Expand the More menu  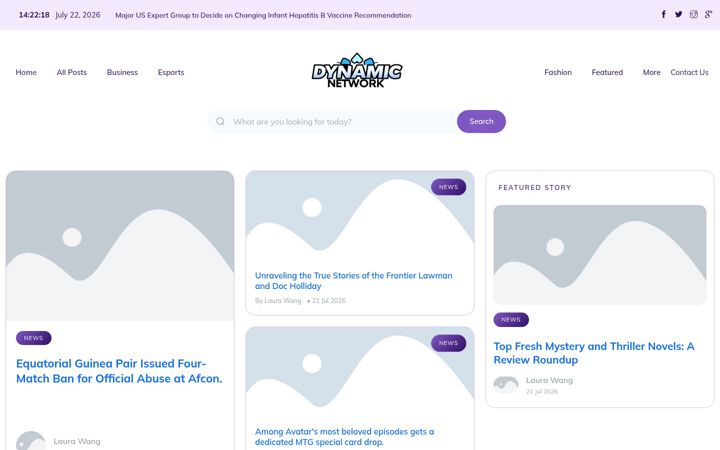[x=652, y=72]
